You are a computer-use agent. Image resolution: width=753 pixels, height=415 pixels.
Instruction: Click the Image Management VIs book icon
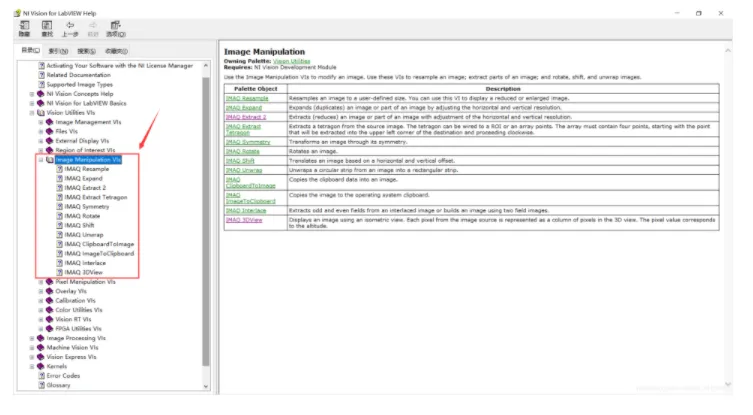[49, 122]
